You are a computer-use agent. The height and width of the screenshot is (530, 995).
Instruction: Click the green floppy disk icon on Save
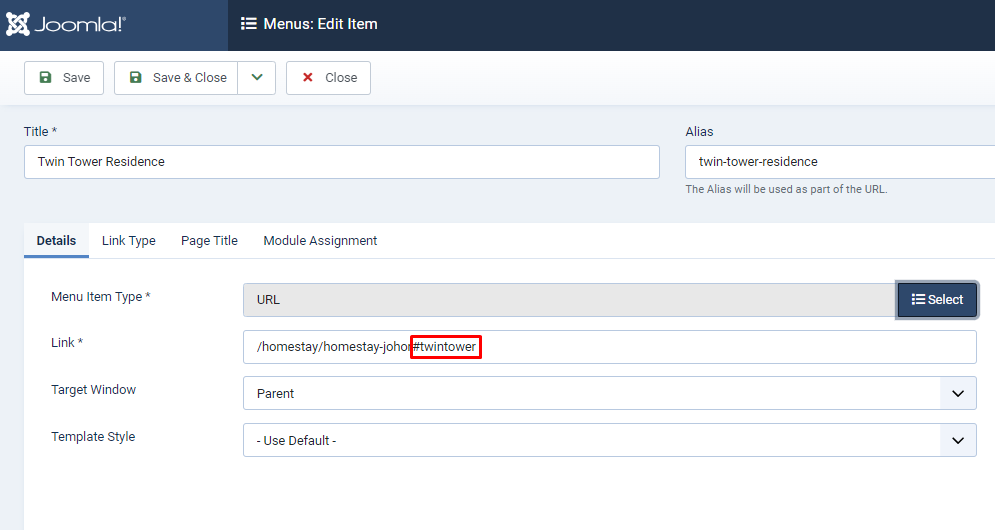click(x=46, y=77)
